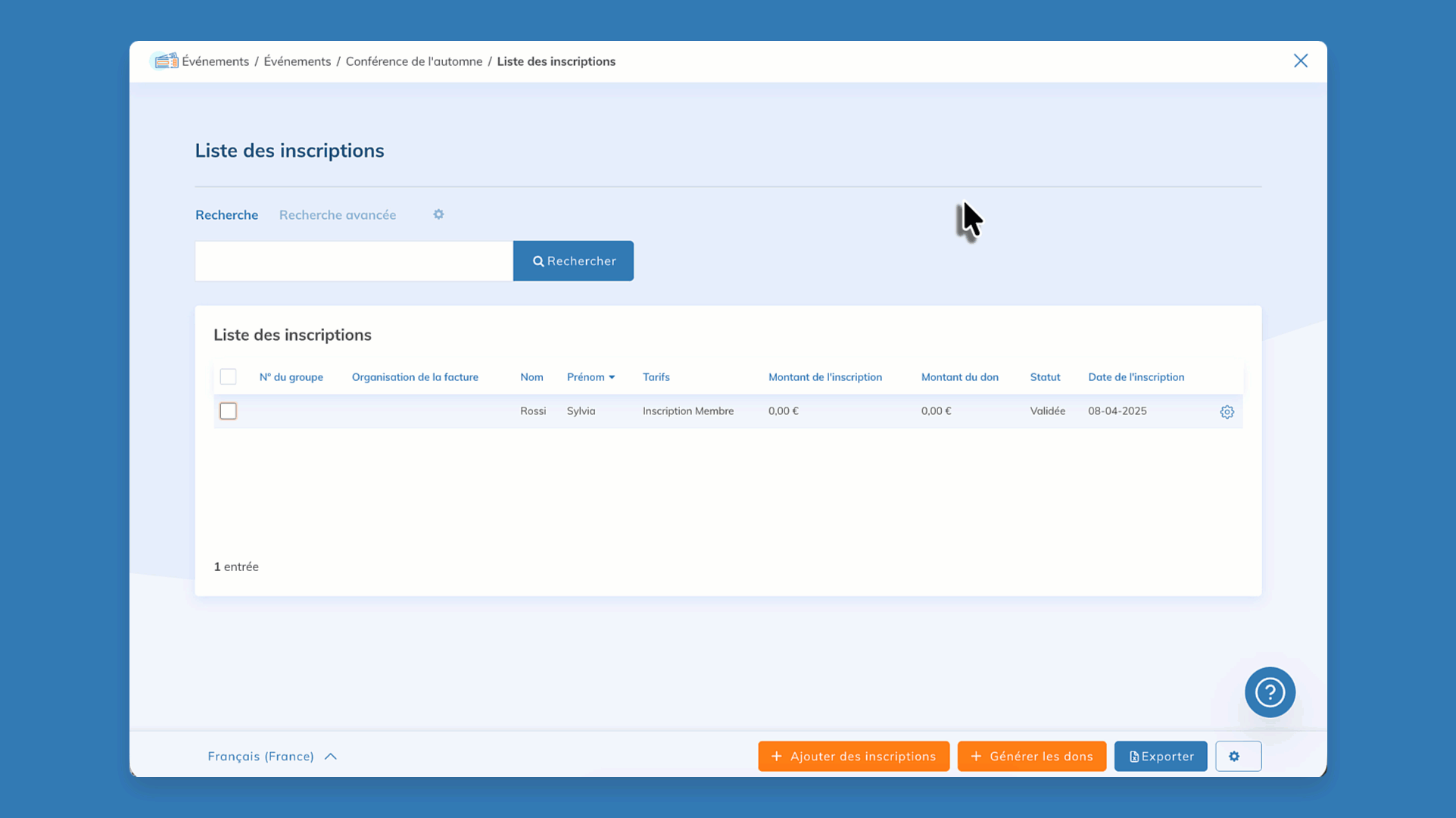Screen dimensions: 1456x818
Task: Click the Exporter button
Action: pos(1160,756)
